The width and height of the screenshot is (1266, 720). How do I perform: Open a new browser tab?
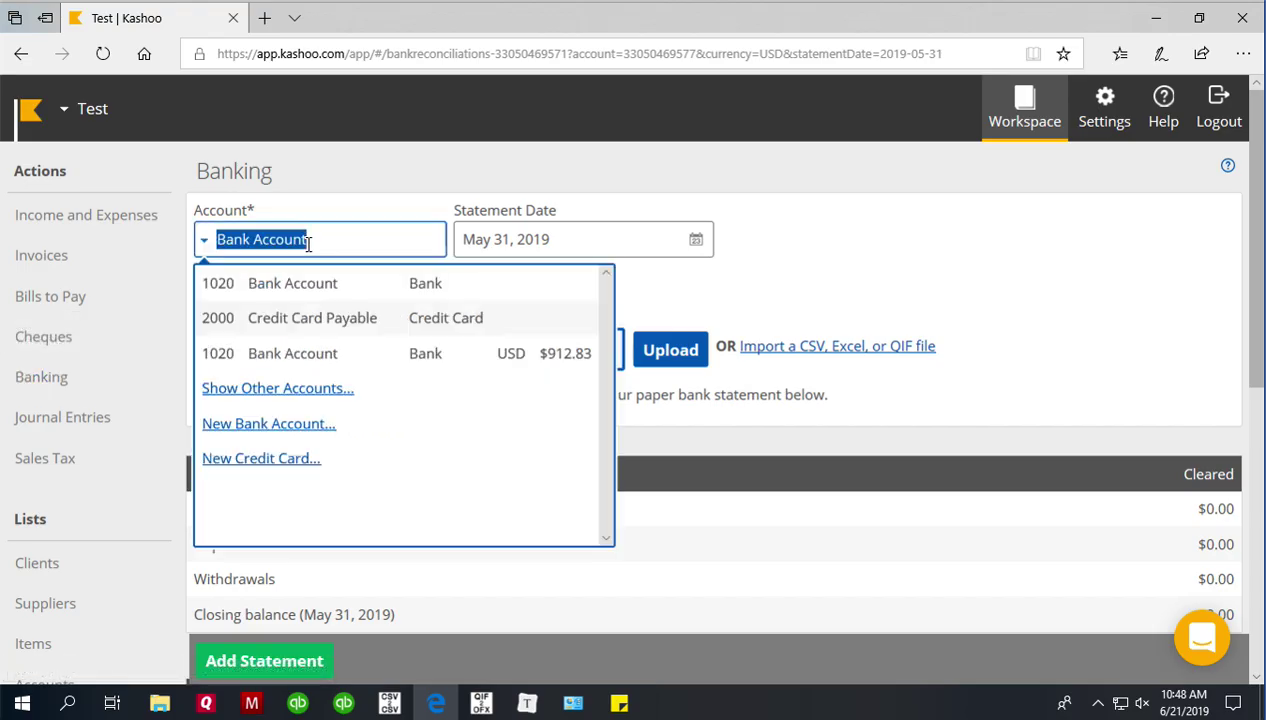point(264,18)
